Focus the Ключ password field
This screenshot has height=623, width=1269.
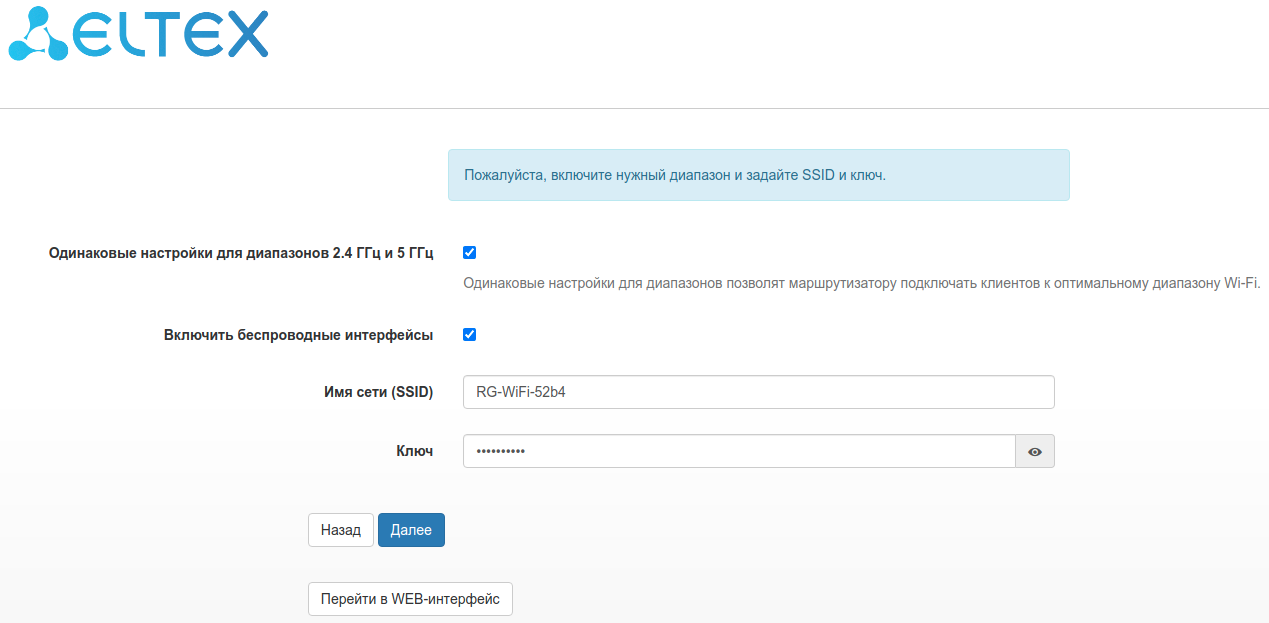click(739, 451)
